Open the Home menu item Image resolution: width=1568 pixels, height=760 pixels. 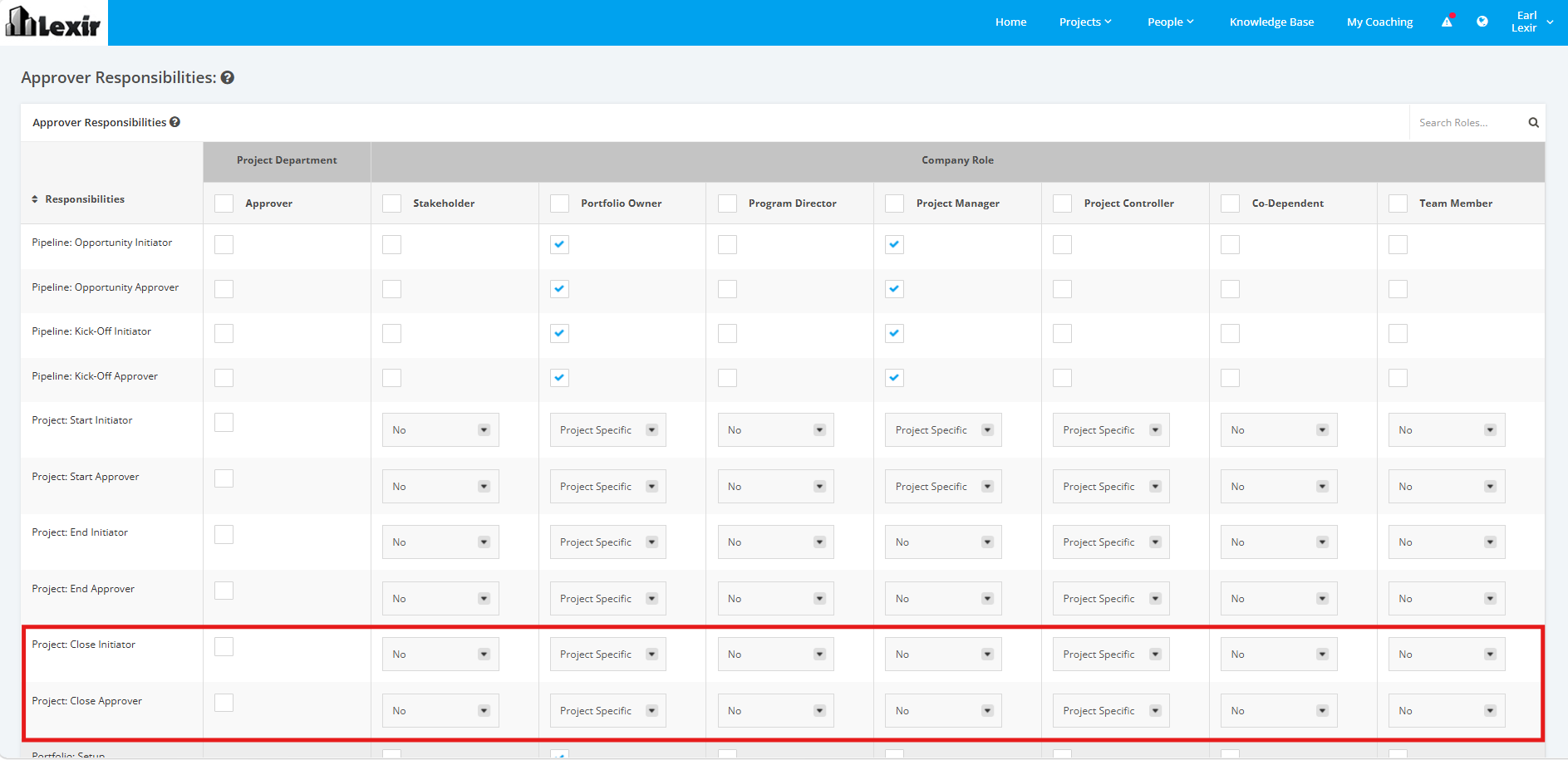click(x=1010, y=22)
